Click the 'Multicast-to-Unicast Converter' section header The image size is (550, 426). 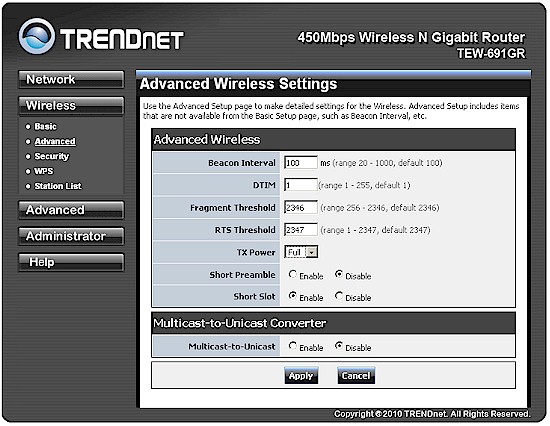(x=240, y=323)
